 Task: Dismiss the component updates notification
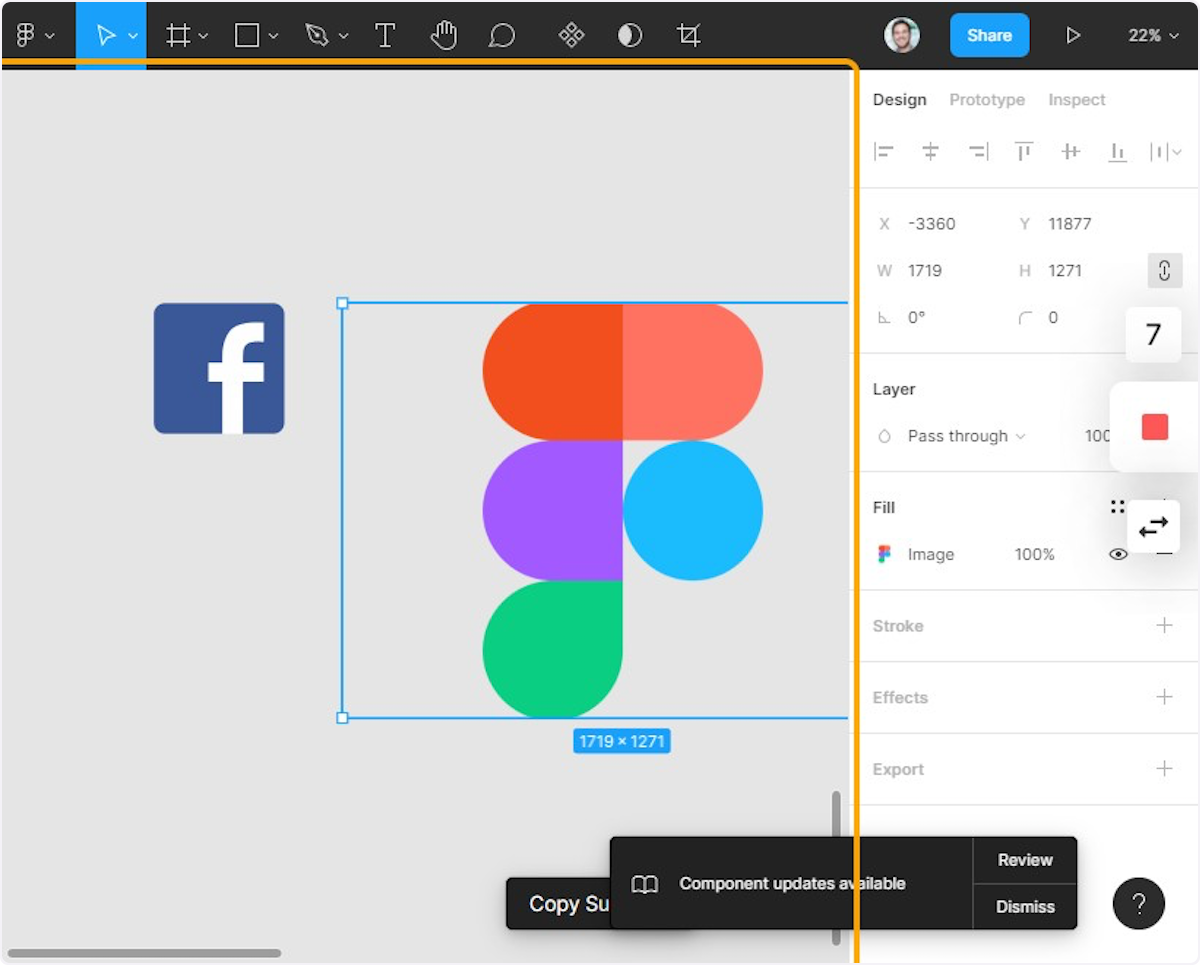pyautogui.click(x=1025, y=907)
